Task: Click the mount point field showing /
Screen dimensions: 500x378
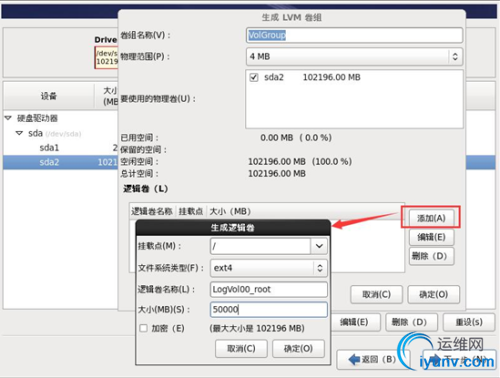Action: 260,246
